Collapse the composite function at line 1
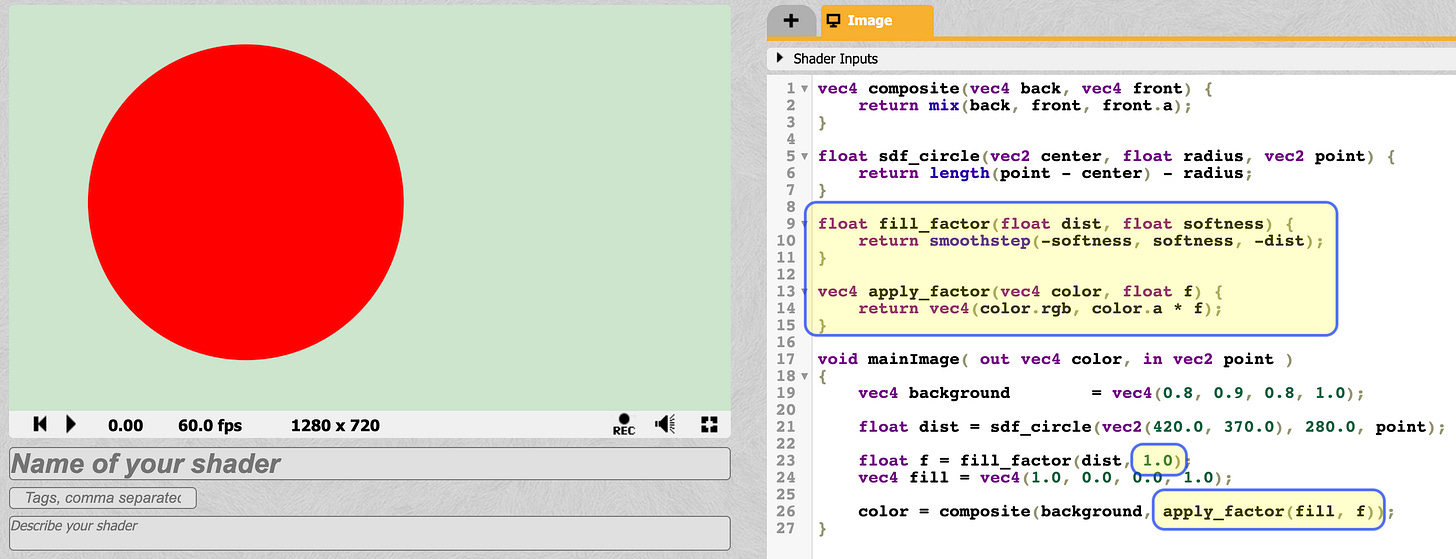Image resolution: width=1456 pixels, height=559 pixels. click(806, 89)
